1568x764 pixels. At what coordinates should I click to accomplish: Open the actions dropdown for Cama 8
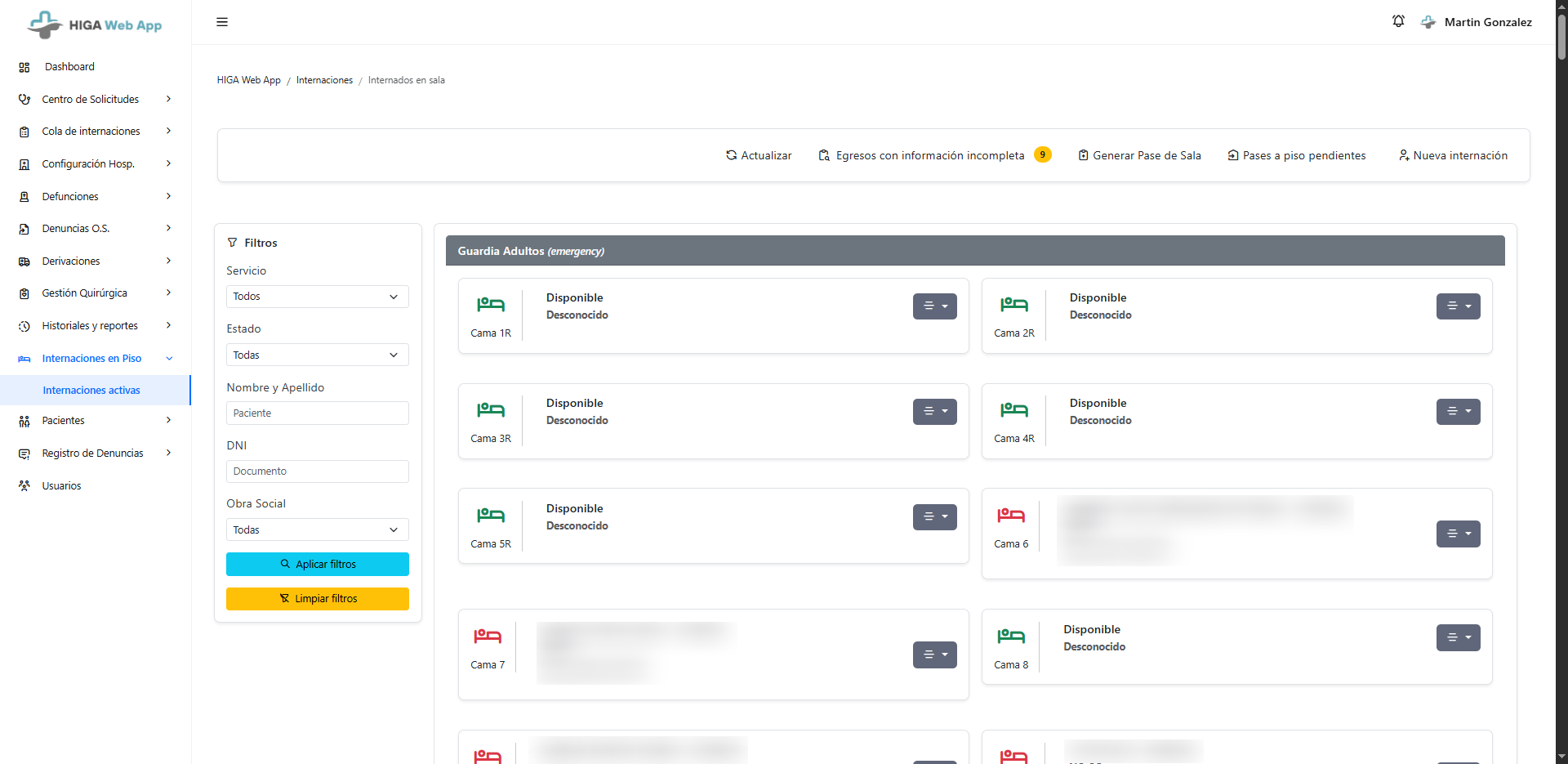[x=1459, y=638]
